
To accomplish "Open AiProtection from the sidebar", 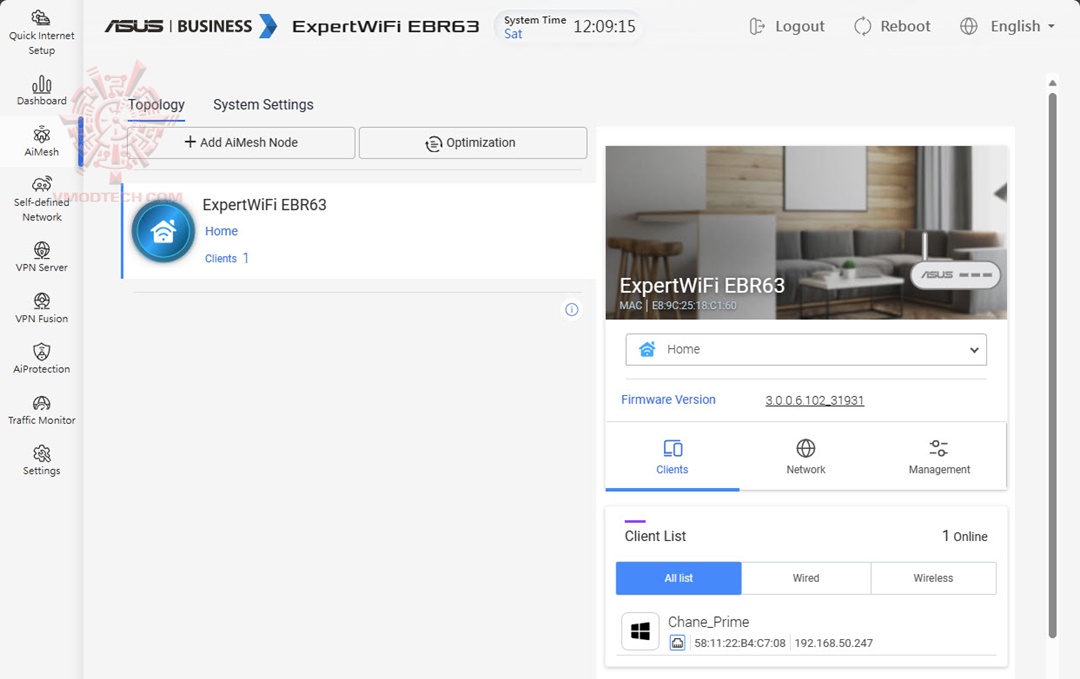I will coord(41,358).
